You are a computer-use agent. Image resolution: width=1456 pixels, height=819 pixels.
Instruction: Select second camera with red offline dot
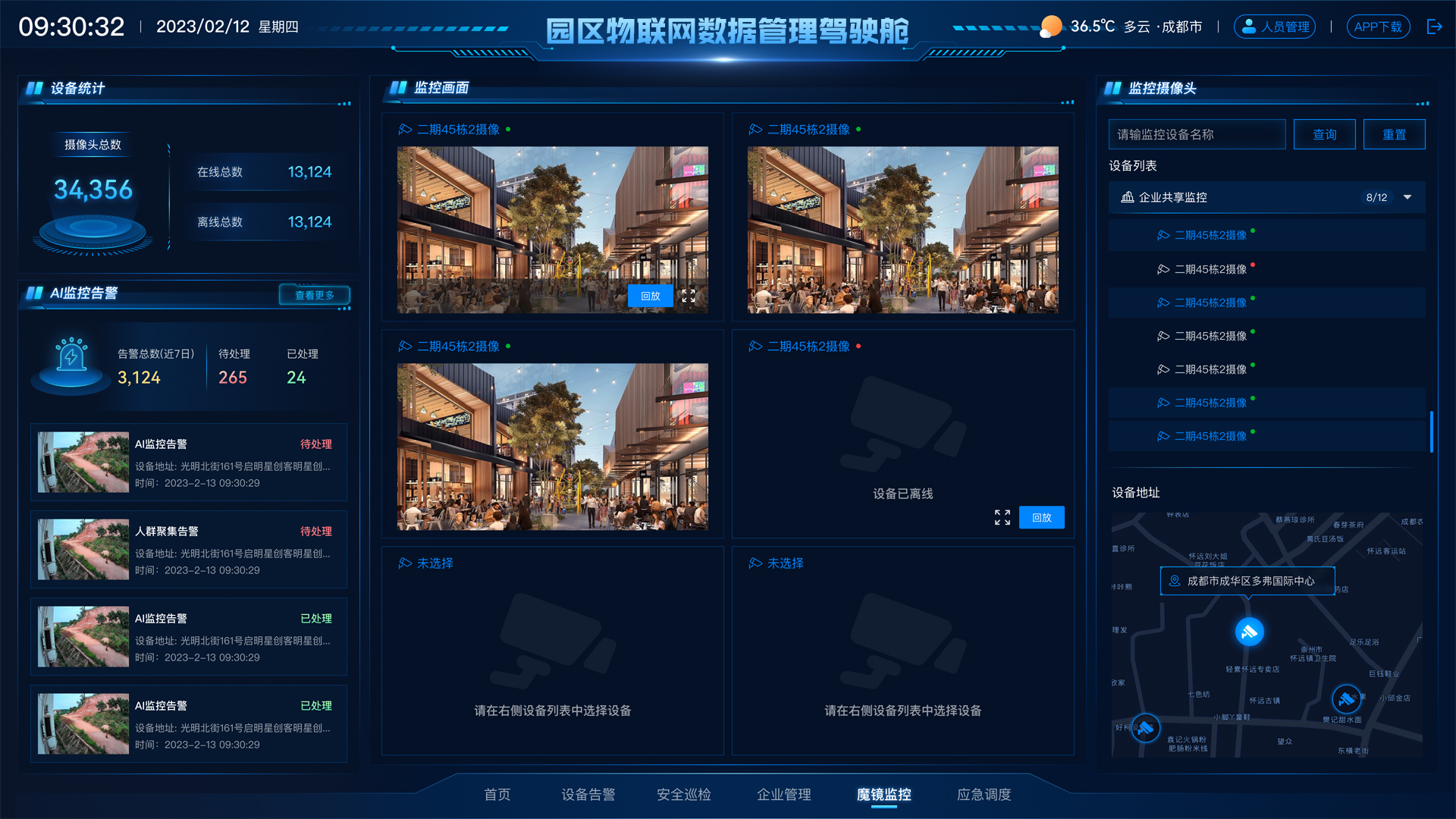coord(1210,269)
